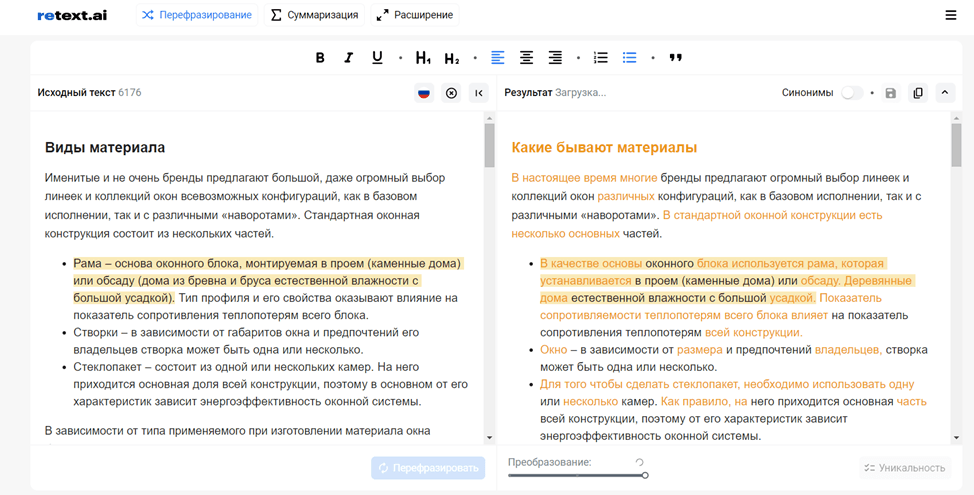Insert numbered list
This screenshot has width=974, height=495.
[601, 58]
